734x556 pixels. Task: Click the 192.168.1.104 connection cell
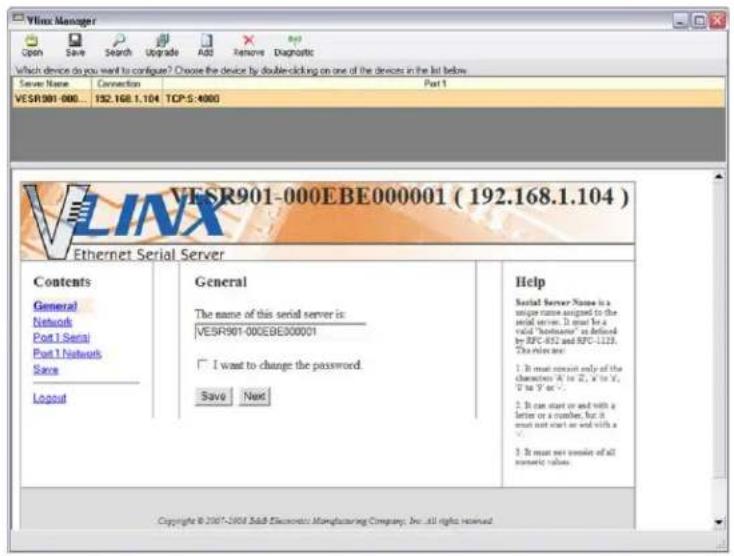127,99
